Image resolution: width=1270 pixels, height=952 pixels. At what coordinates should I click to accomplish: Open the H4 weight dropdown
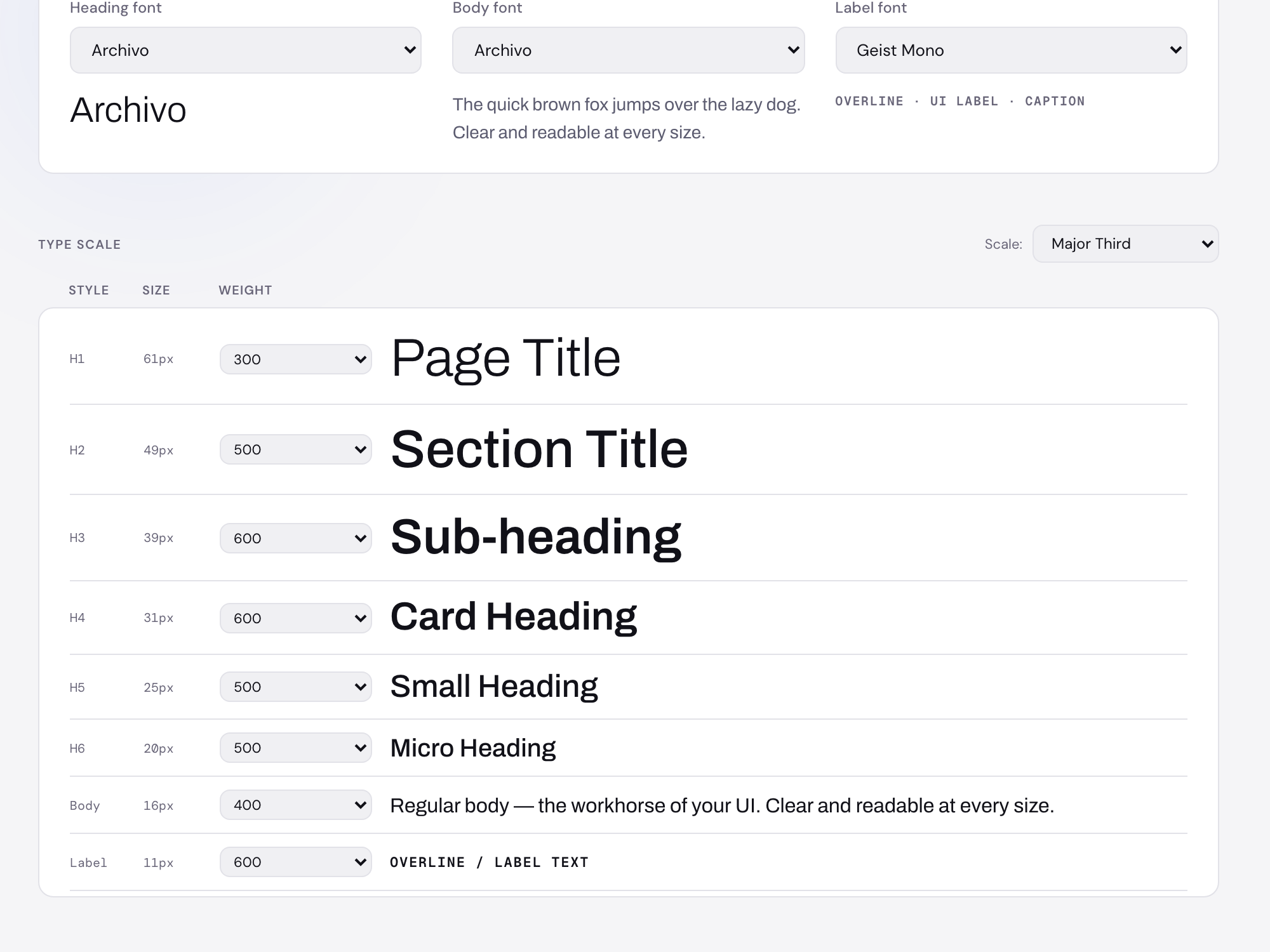click(296, 618)
